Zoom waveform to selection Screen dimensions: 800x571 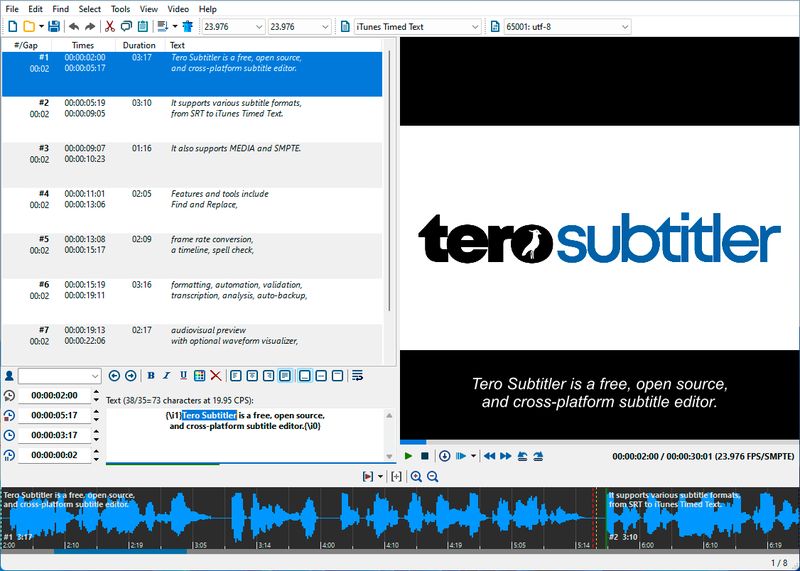click(396, 477)
